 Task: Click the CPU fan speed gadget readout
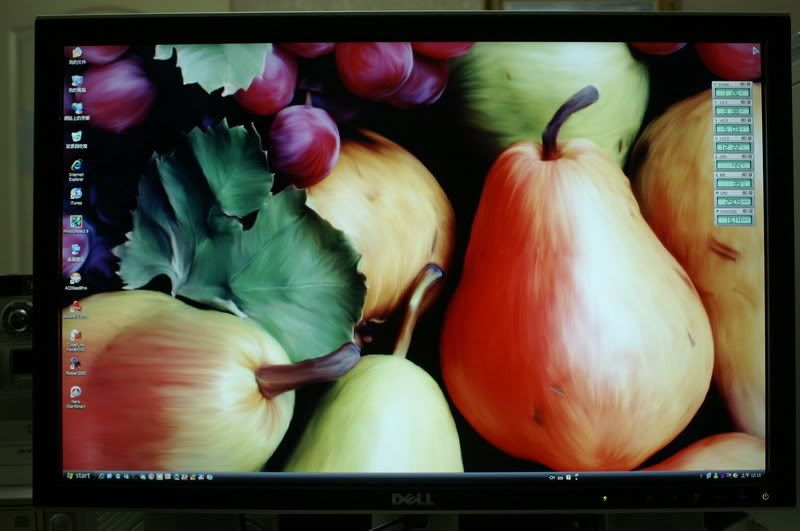pos(732,202)
